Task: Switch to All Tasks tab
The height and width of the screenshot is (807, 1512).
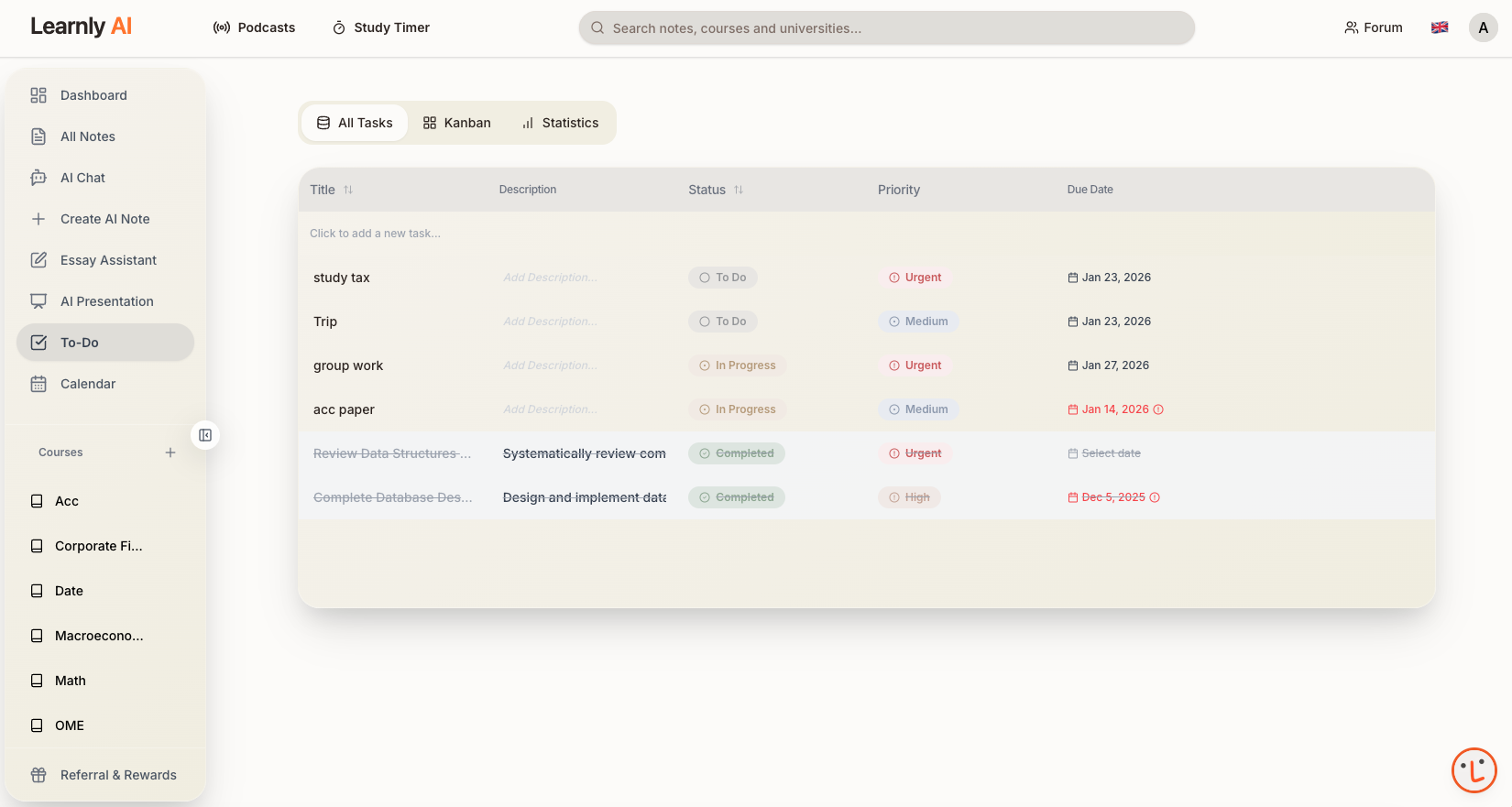Action: click(355, 123)
